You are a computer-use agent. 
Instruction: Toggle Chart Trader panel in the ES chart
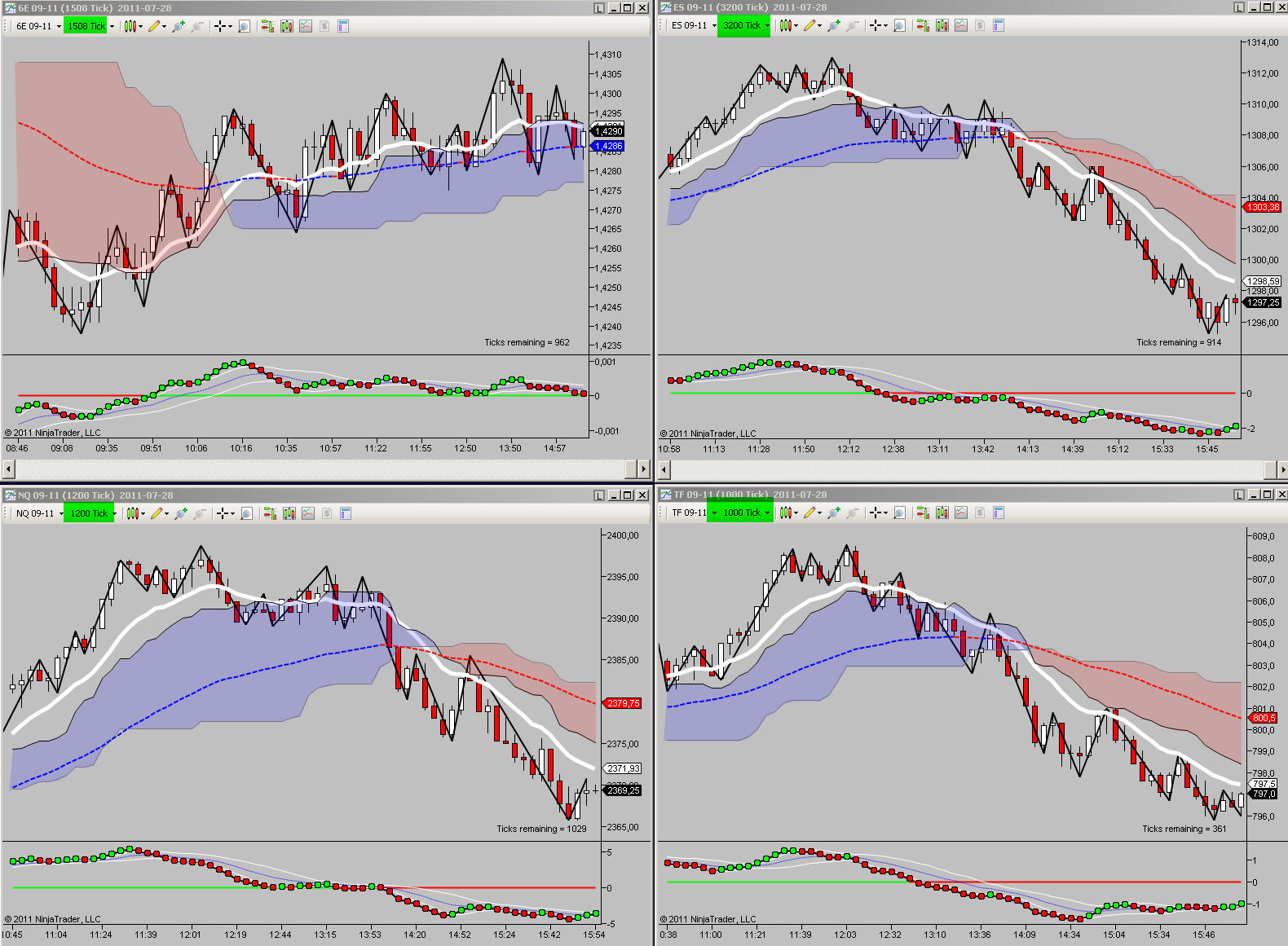point(923,25)
